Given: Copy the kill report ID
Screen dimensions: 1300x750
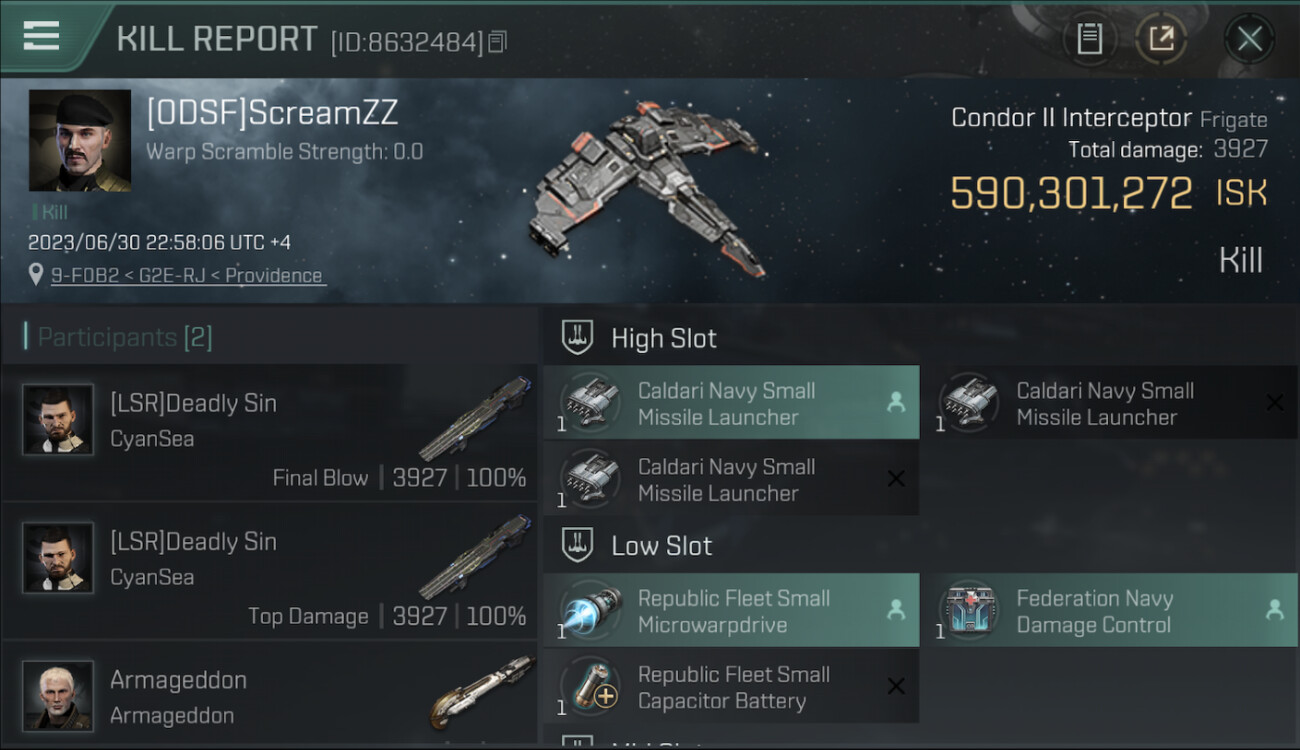Looking at the screenshot, I should pyautogui.click(x=498, y=41).
